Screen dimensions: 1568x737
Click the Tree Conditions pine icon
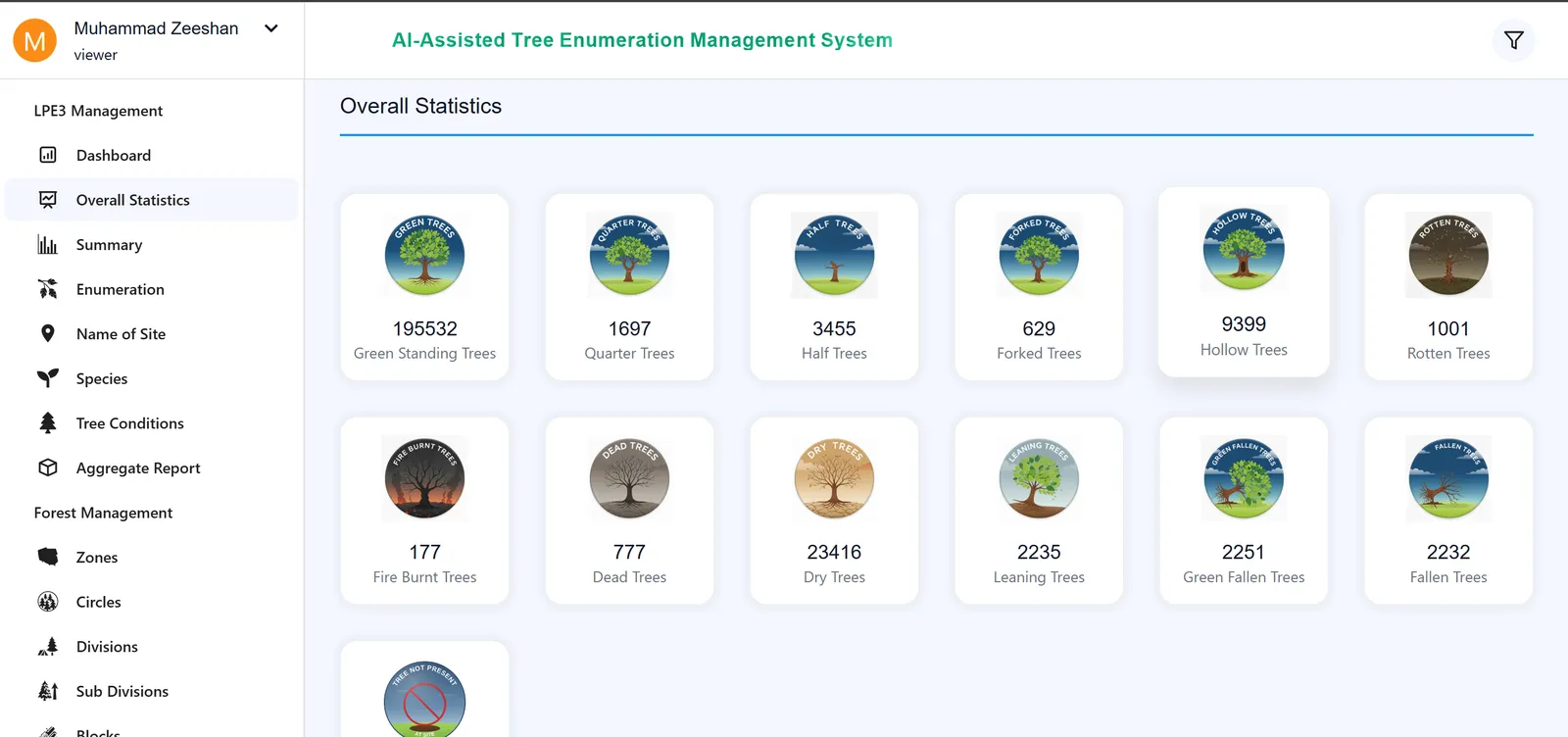click(47, 423)
